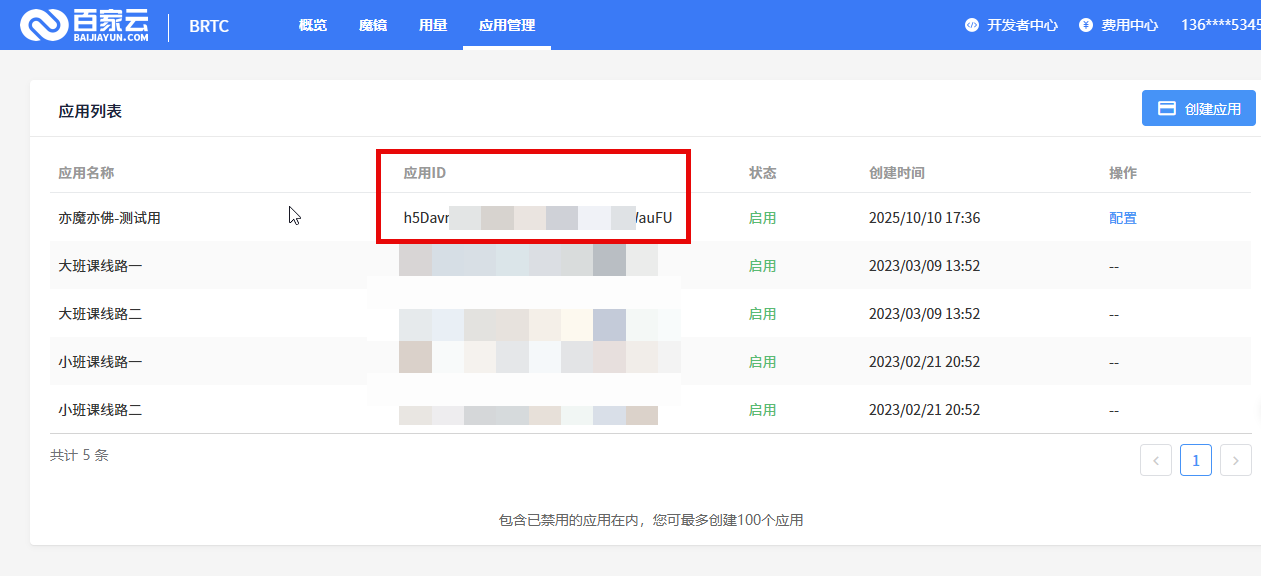1261x576 pixels.
Task: Select page 1 in pagination
Action: (x=1196, y=460)
